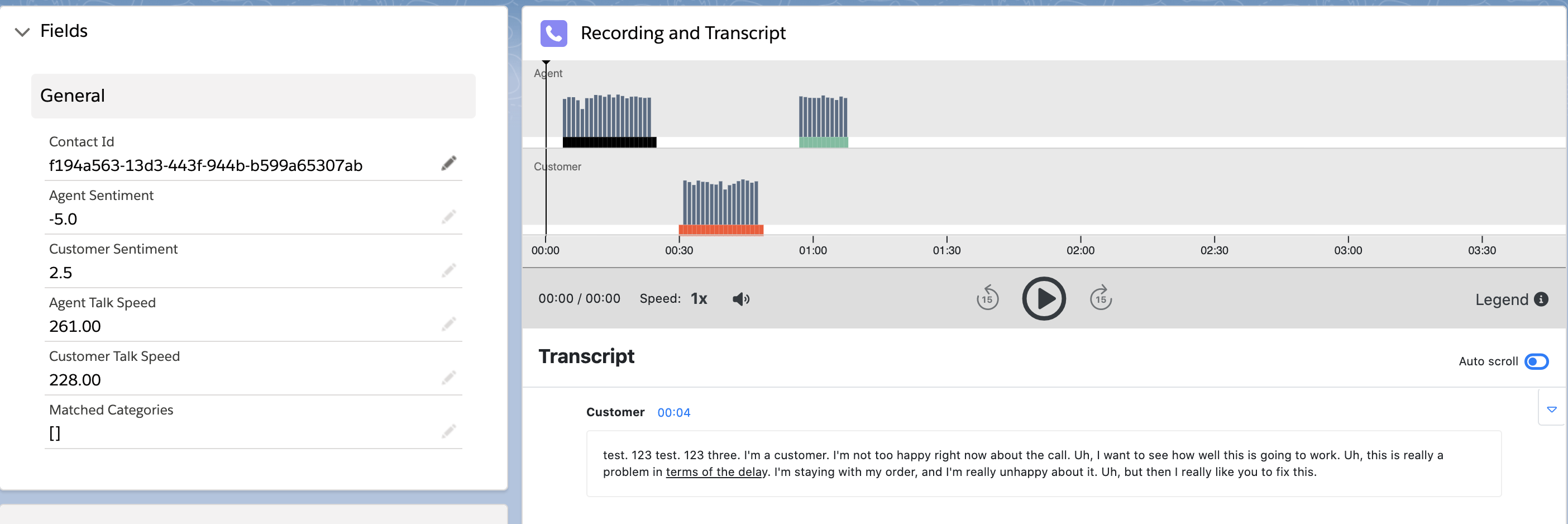The height and width of the screenshot is (524, 1568).
Task: Edit Matched Categories pencil icon
Action: coord(448,431)
